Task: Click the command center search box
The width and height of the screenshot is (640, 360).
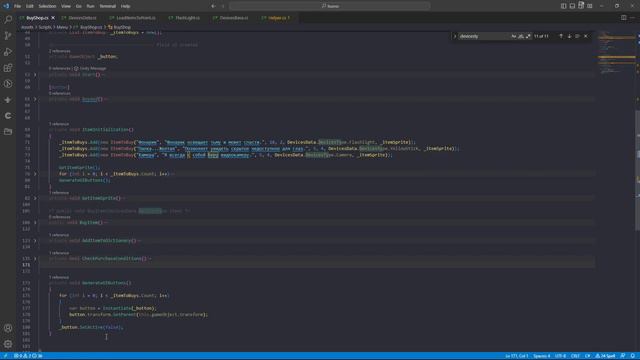Action: [x=330, y=6]
